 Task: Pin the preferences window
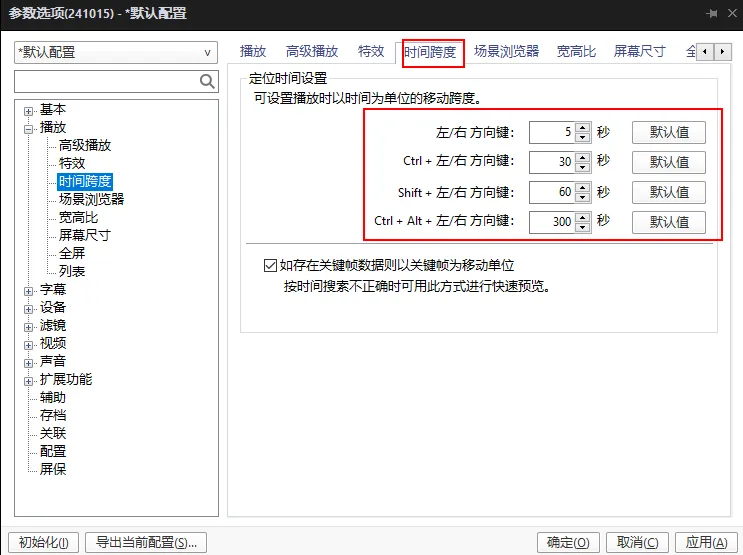[x=711, y=14]
